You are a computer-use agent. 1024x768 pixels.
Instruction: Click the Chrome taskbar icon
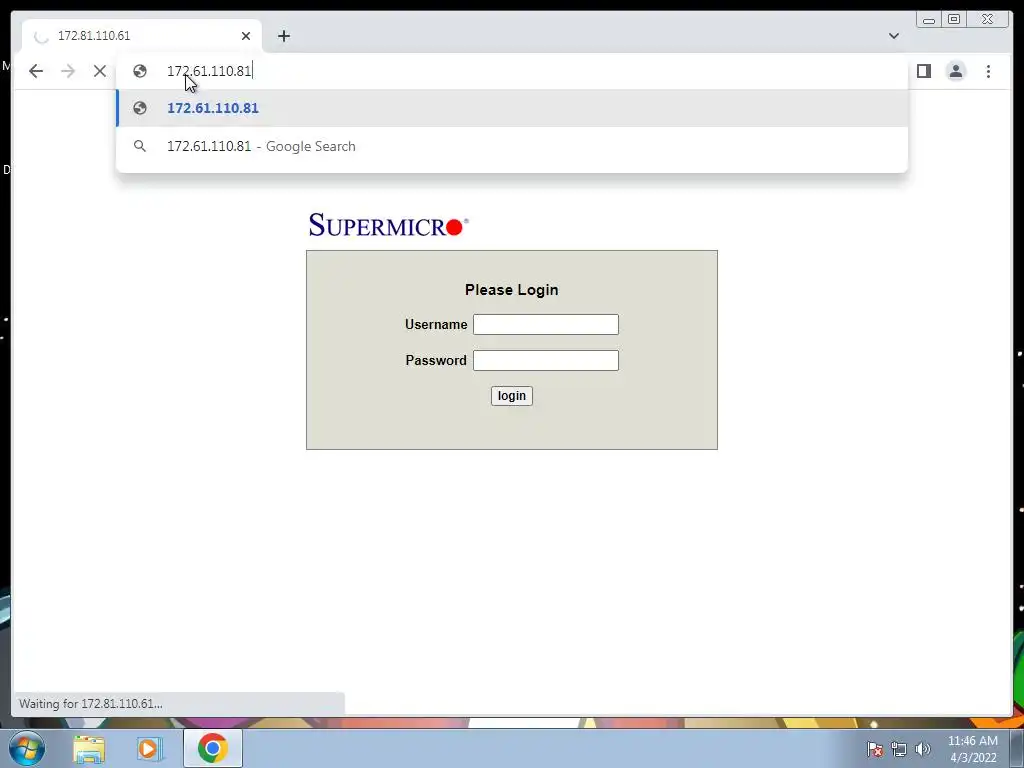pos(213,748)
